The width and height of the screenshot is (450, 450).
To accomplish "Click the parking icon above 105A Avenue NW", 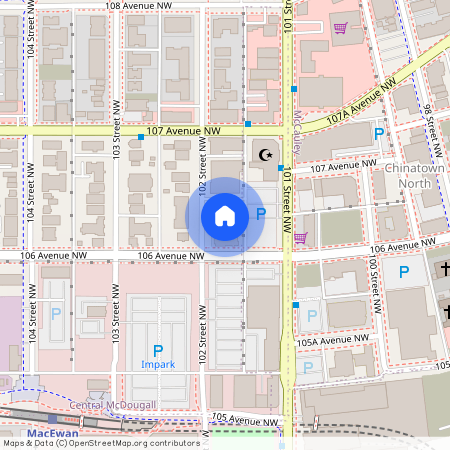I will (x=312, y=316).
